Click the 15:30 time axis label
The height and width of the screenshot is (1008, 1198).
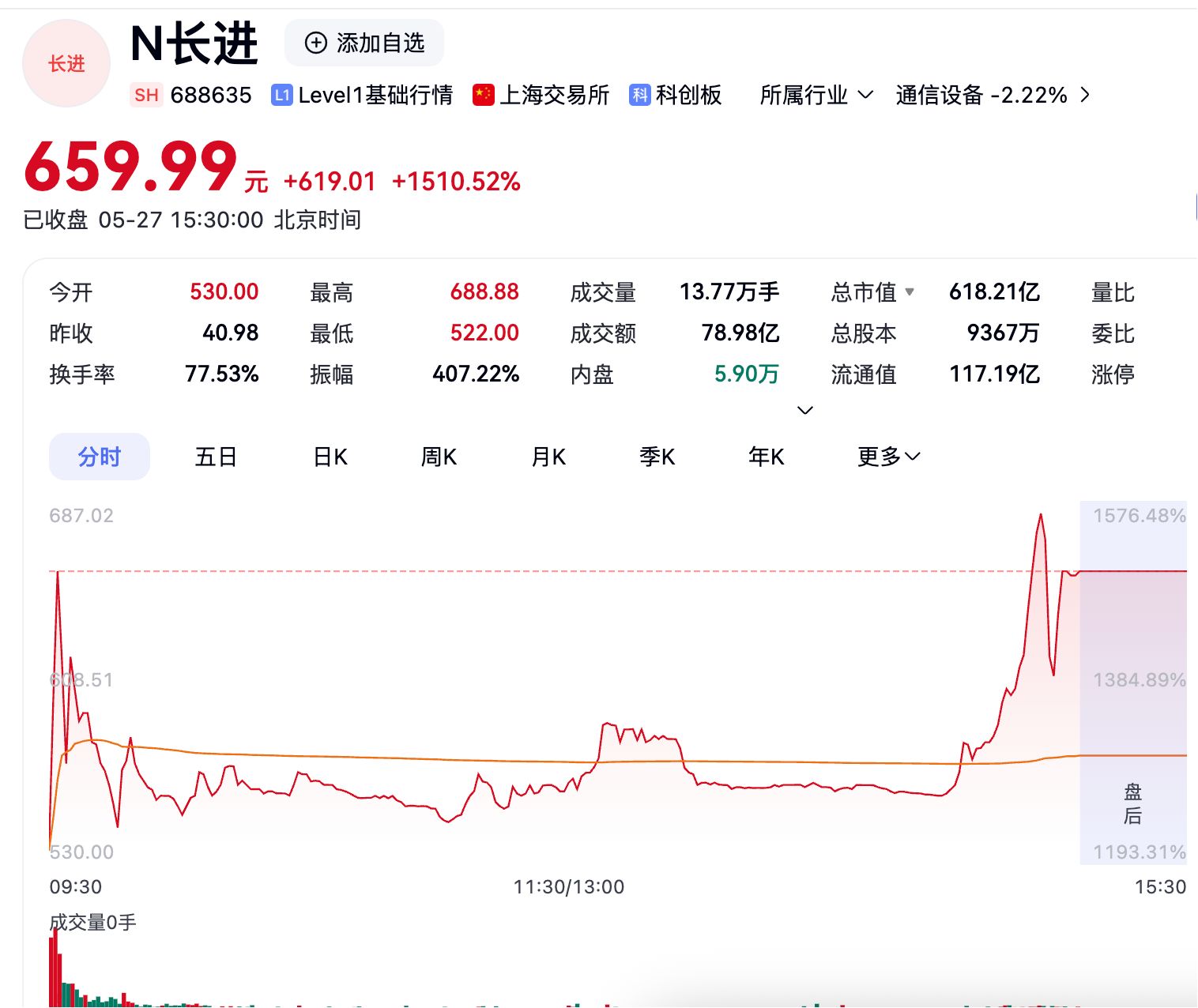1160,887
